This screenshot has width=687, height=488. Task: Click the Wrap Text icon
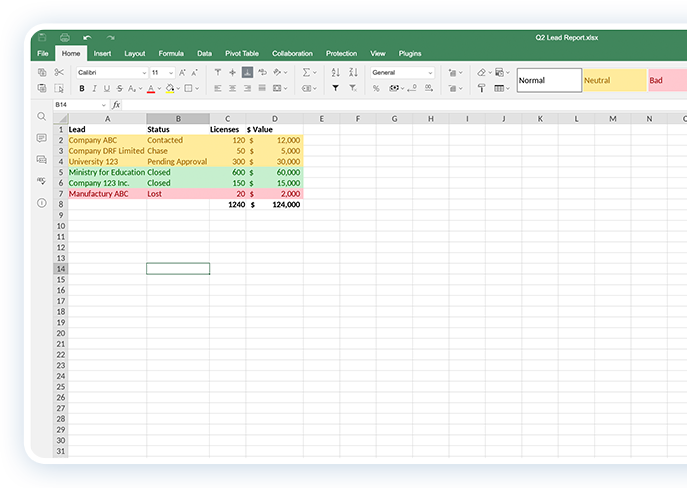pyautogui.click(x=262, y=72)
